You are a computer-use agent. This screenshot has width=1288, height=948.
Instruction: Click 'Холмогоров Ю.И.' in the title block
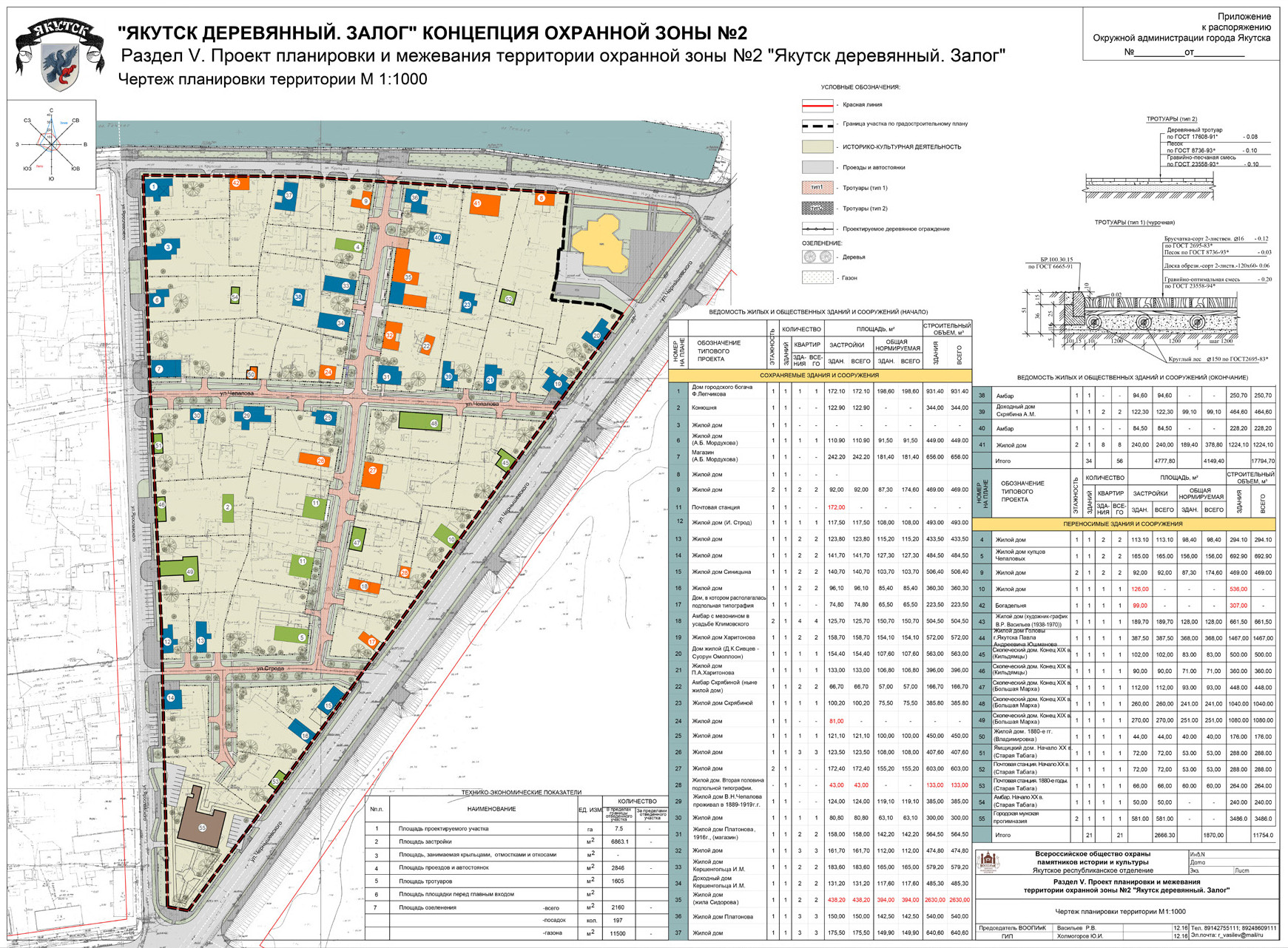(x=1081, y=936)
